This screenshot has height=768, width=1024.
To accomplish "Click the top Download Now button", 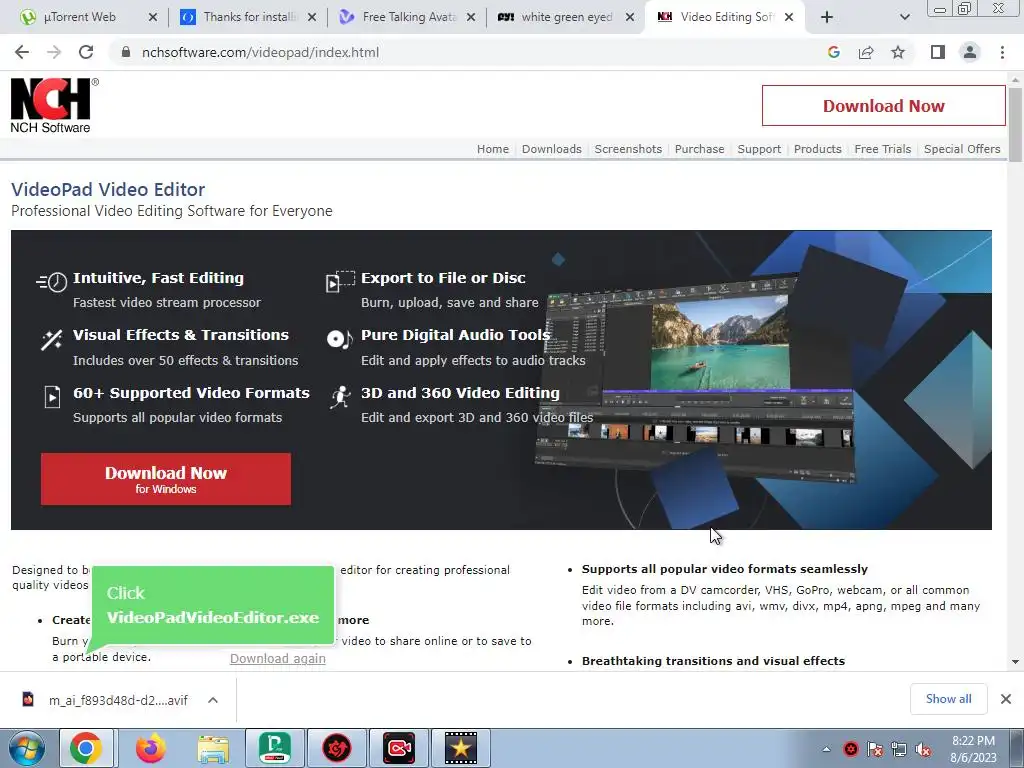I will 883,106.
